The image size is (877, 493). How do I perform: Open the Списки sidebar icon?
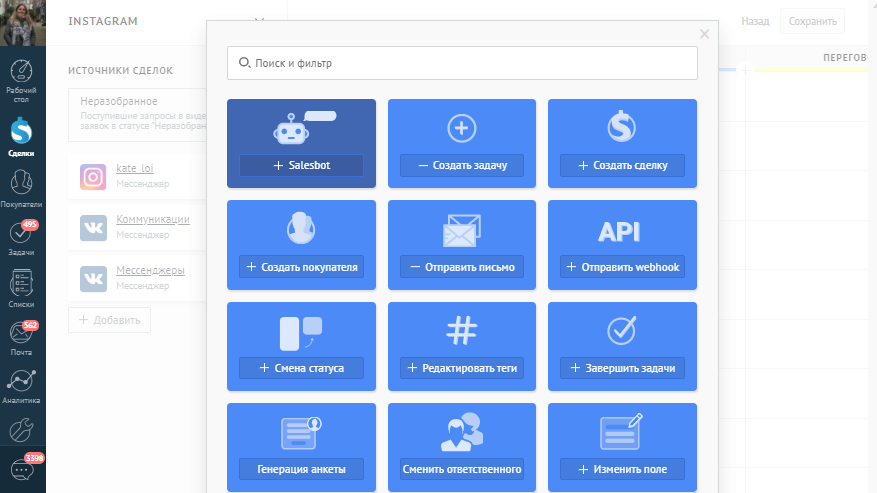coord(22,289)
